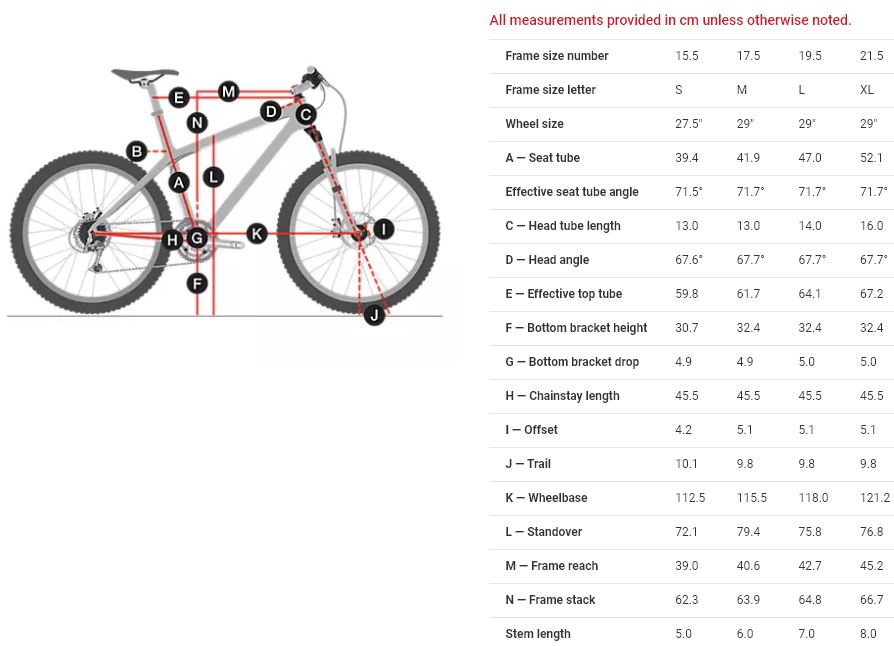Select the XL frame size letter cell
This screenshot has width=894, height=646.
(866, 90)
